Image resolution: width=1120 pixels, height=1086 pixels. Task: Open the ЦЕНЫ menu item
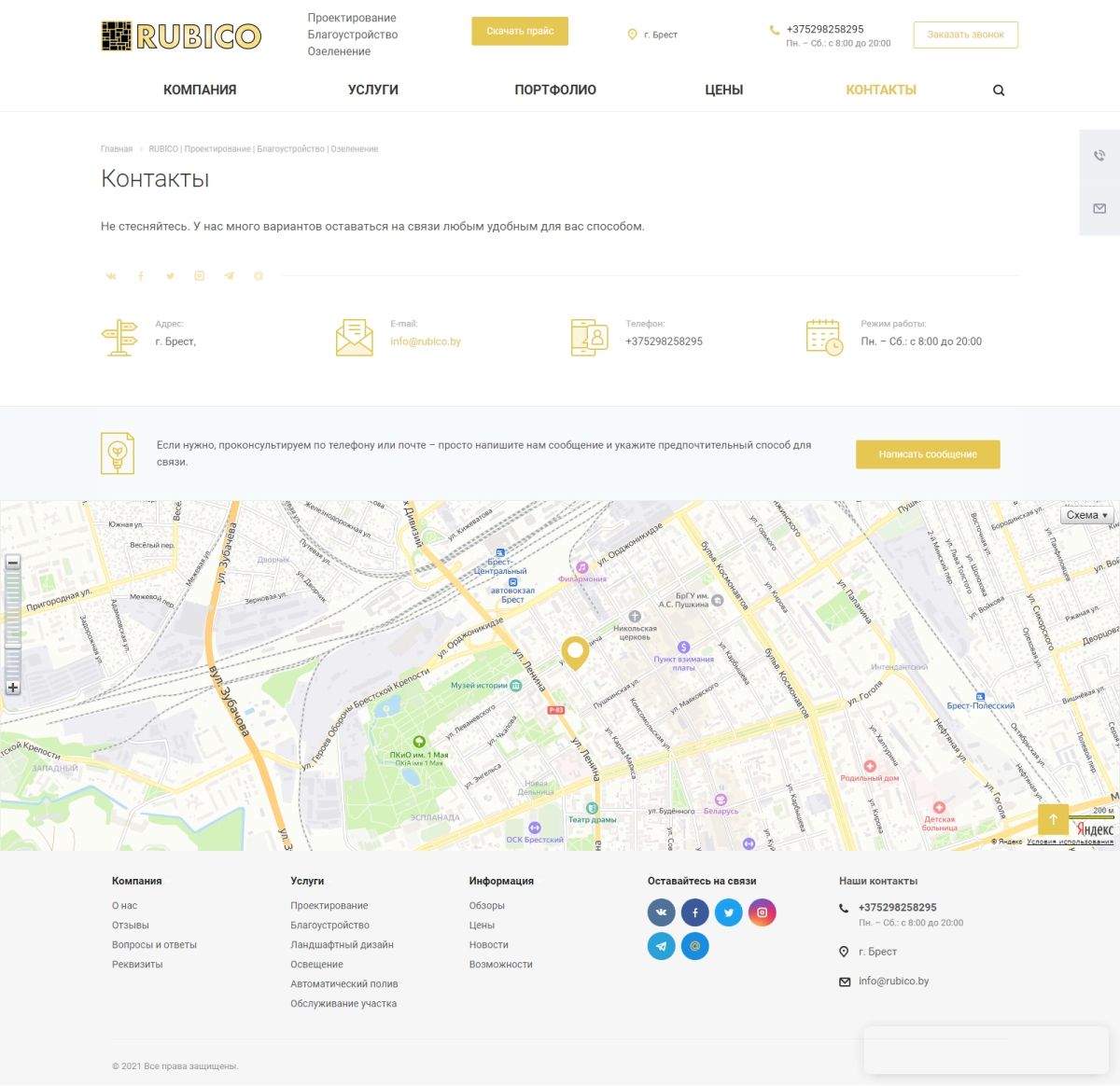724,90
